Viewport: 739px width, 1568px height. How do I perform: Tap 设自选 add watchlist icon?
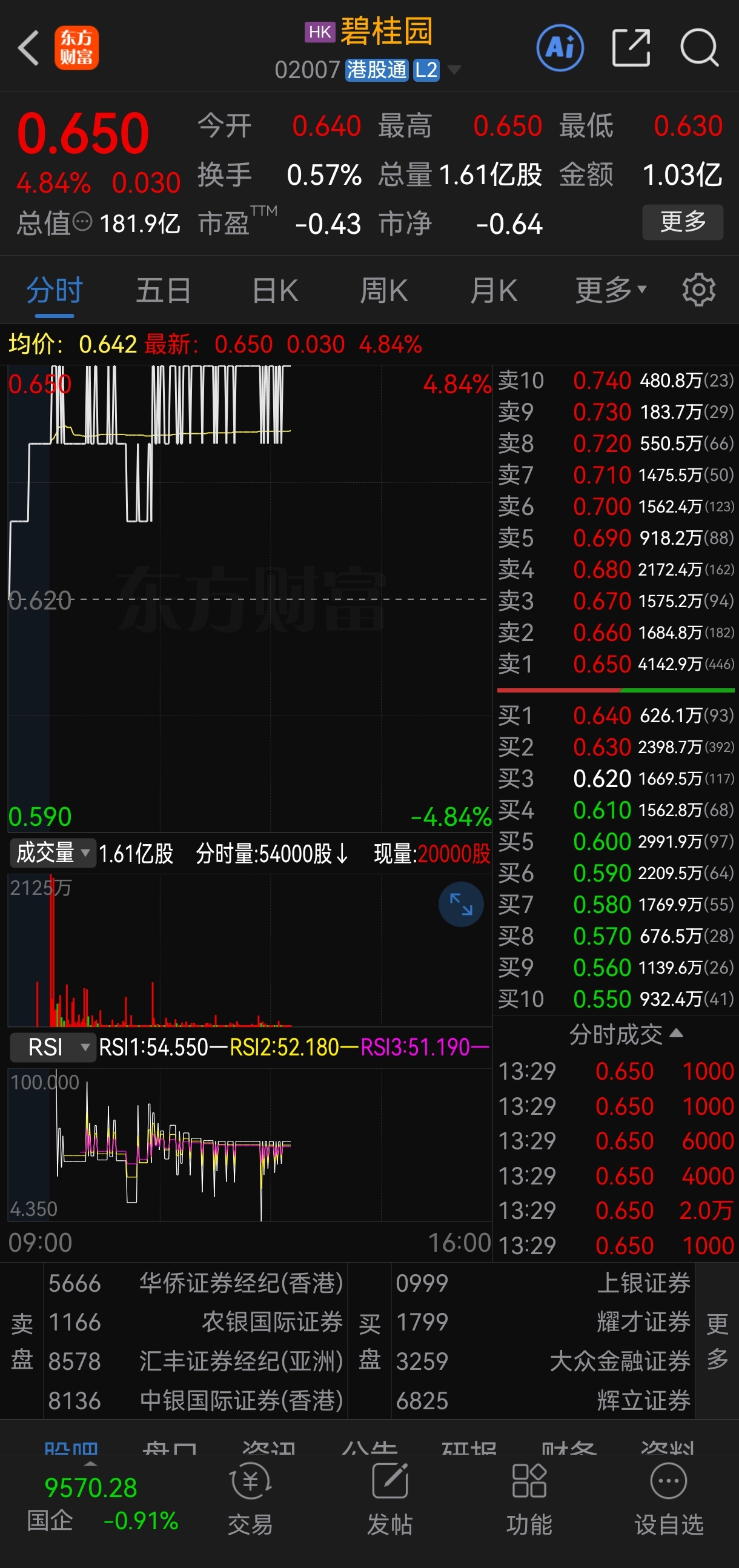coord(669,1498)
